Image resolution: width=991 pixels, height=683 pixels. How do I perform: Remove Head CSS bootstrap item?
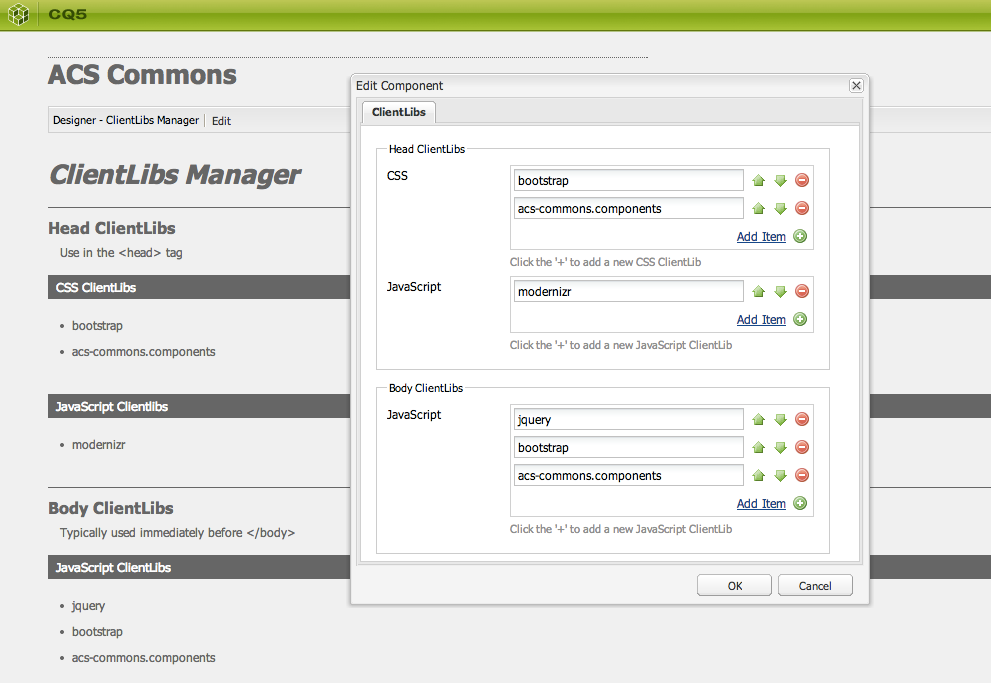pyautogui.click(x=802, y=181)
